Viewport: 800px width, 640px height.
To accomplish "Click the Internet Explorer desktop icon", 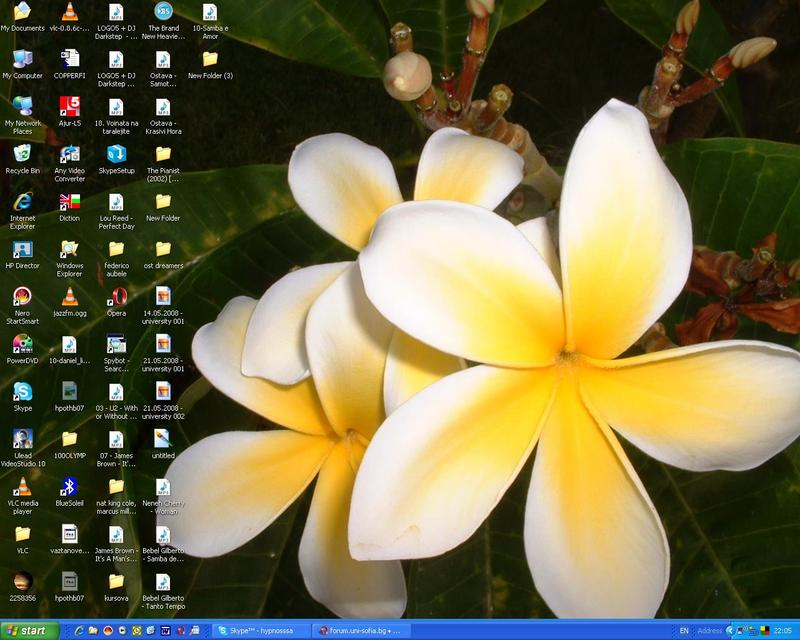I will (x=22, y=201).
